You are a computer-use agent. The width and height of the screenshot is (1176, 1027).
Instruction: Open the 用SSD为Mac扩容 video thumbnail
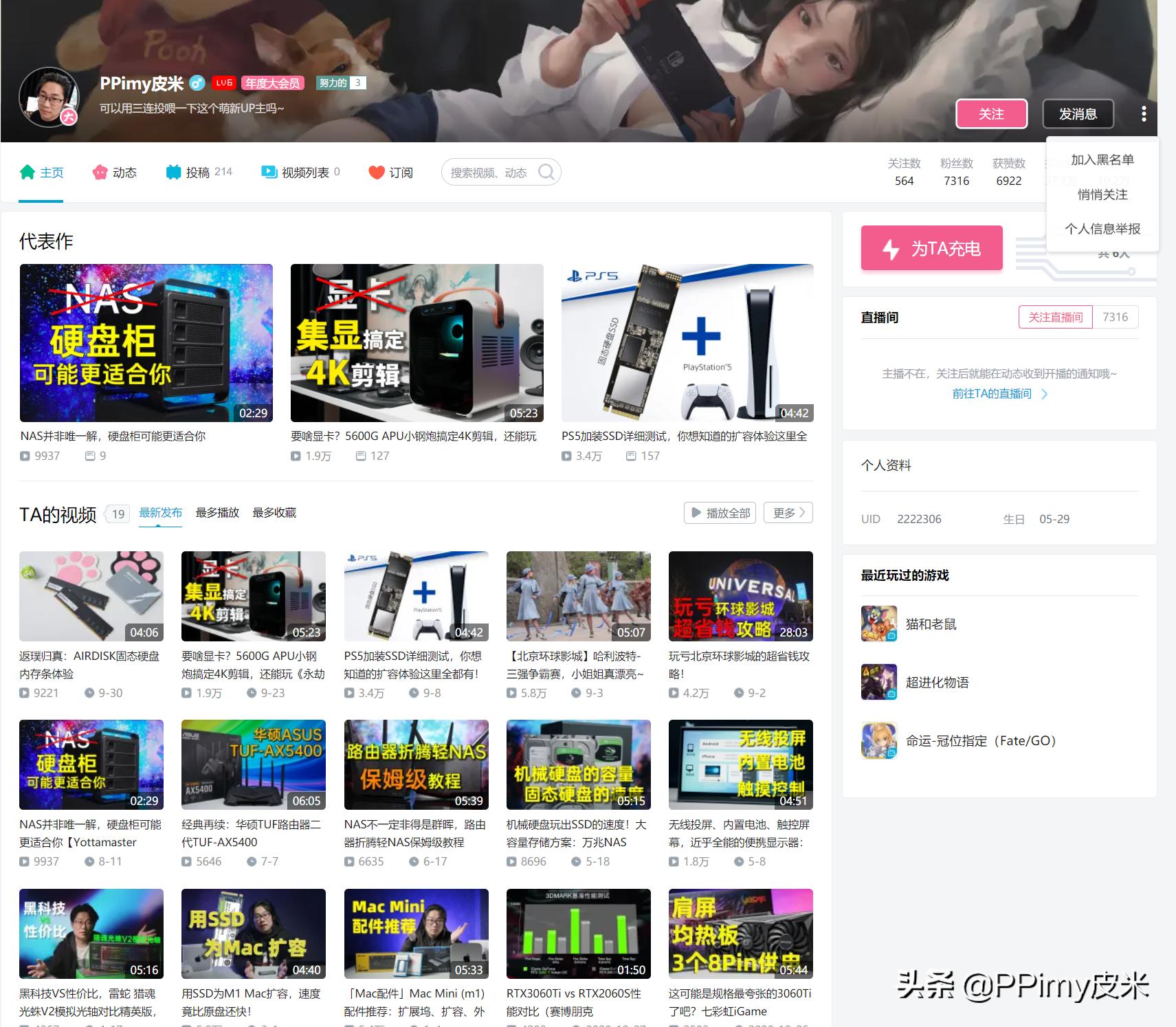click(x=254, y=934)
